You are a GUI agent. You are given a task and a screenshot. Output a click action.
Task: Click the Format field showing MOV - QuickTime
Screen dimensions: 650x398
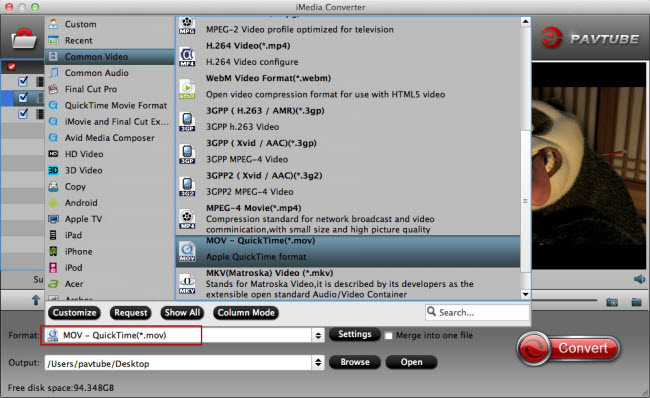pyautogui.click(x=179, y=335)
